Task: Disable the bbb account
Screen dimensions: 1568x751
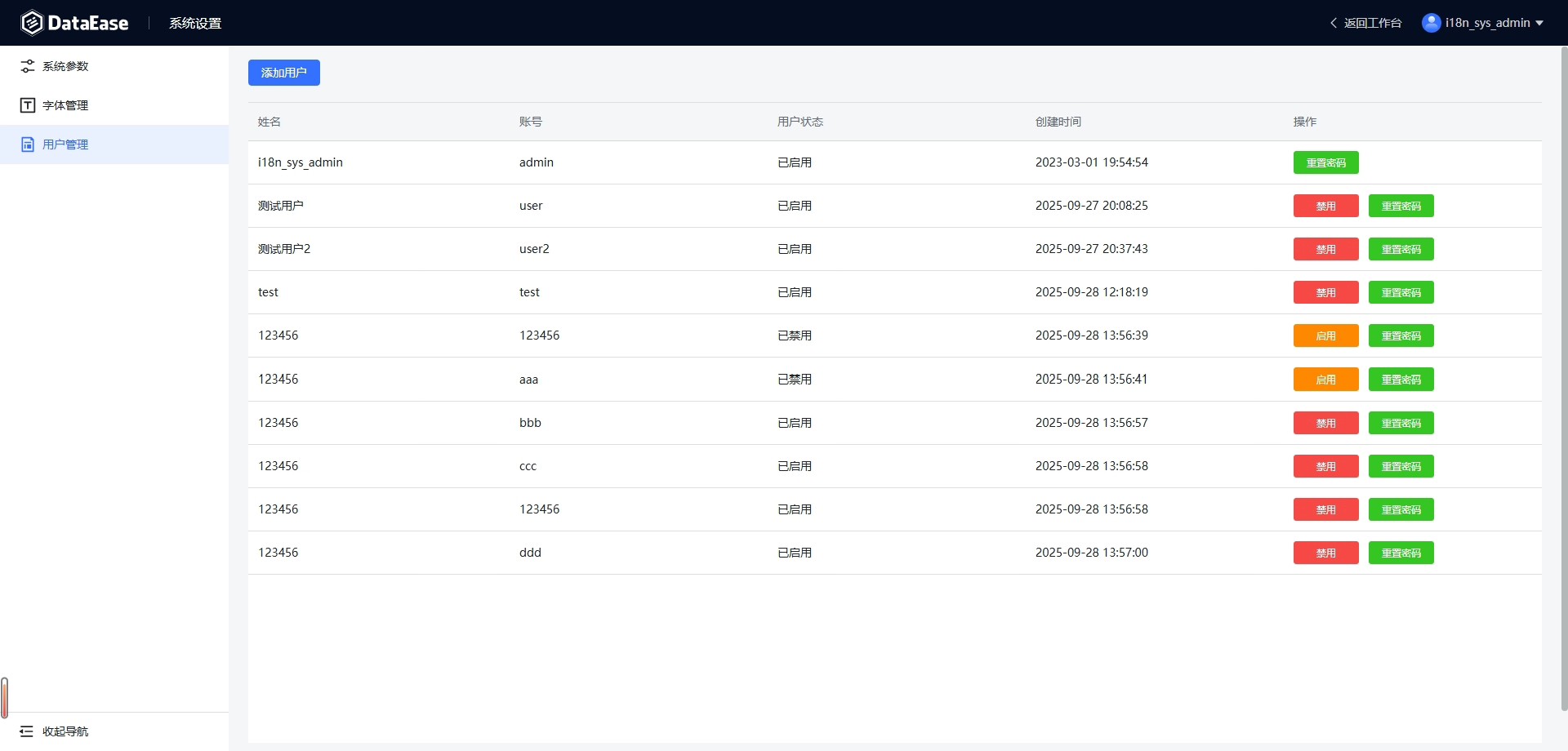Action: coord(1326,423)
